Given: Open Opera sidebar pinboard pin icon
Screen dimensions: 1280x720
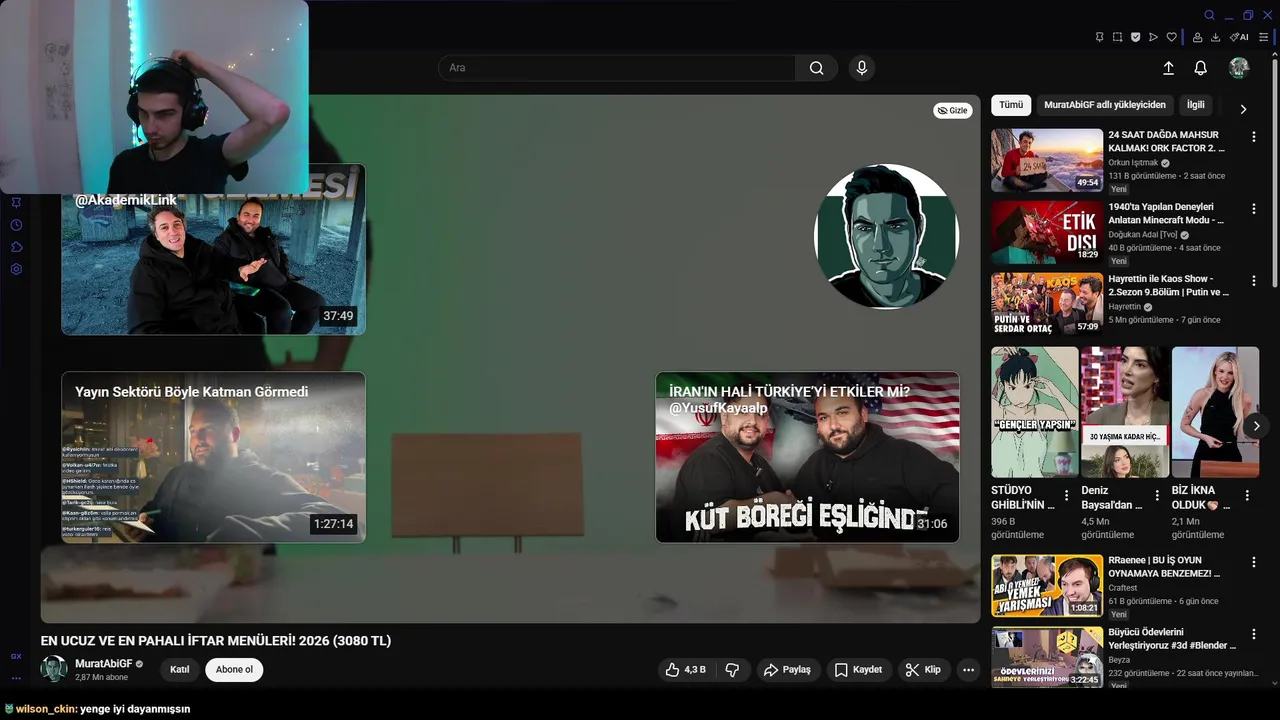Looking at the screenshot, I should point(16,202).
